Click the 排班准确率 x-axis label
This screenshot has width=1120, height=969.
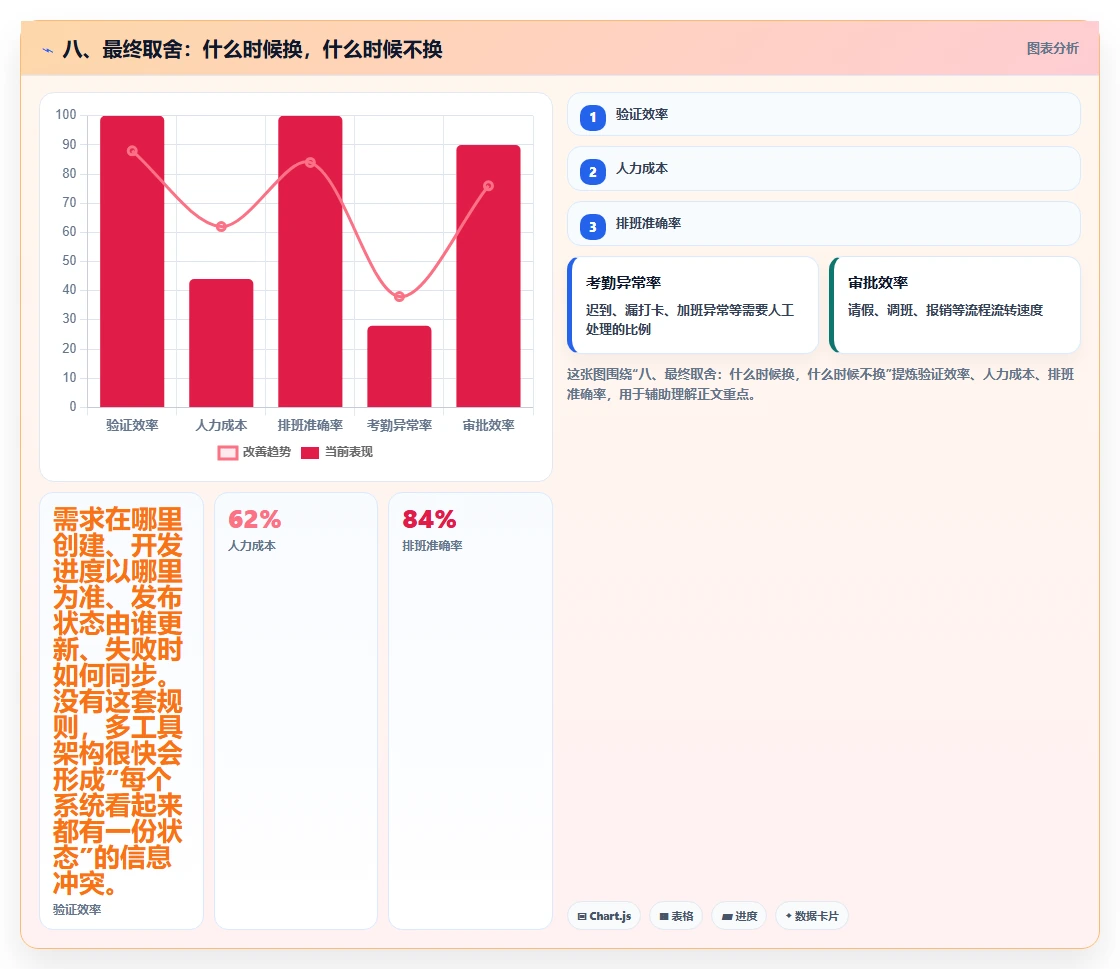click(x=310, y=426)
